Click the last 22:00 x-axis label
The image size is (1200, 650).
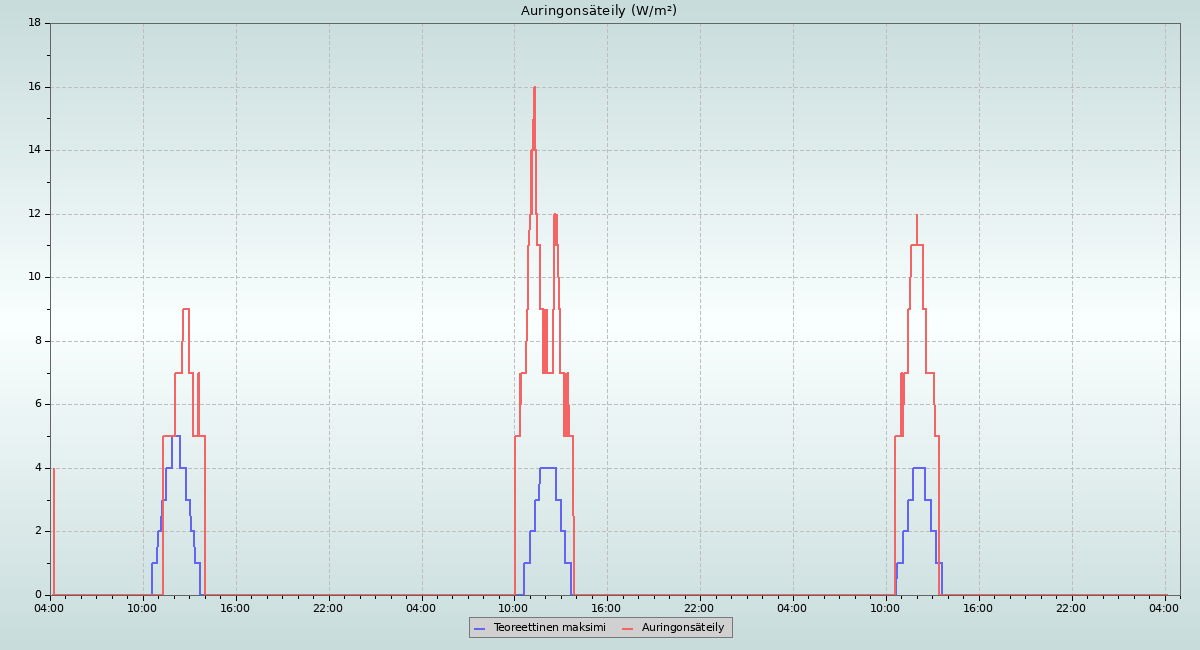tap(1071, 608)
